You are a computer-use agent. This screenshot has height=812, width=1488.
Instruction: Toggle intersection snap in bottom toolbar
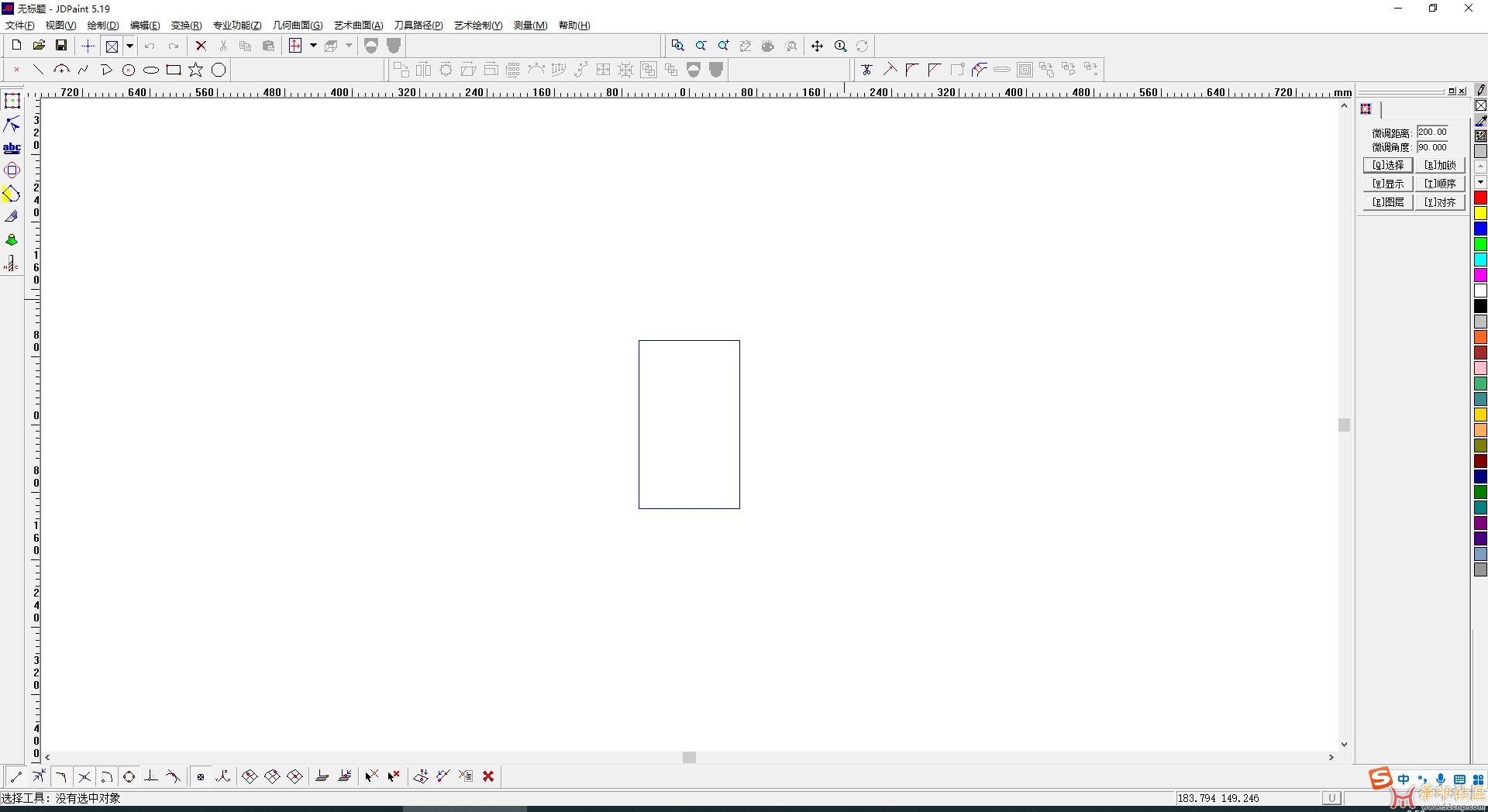(84, 776)
